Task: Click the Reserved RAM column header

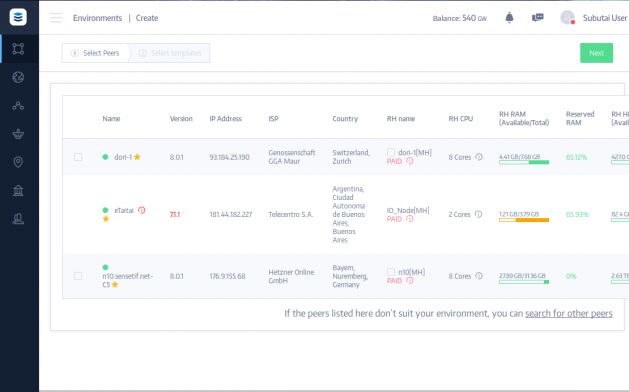Action: [x=580, y=118]
